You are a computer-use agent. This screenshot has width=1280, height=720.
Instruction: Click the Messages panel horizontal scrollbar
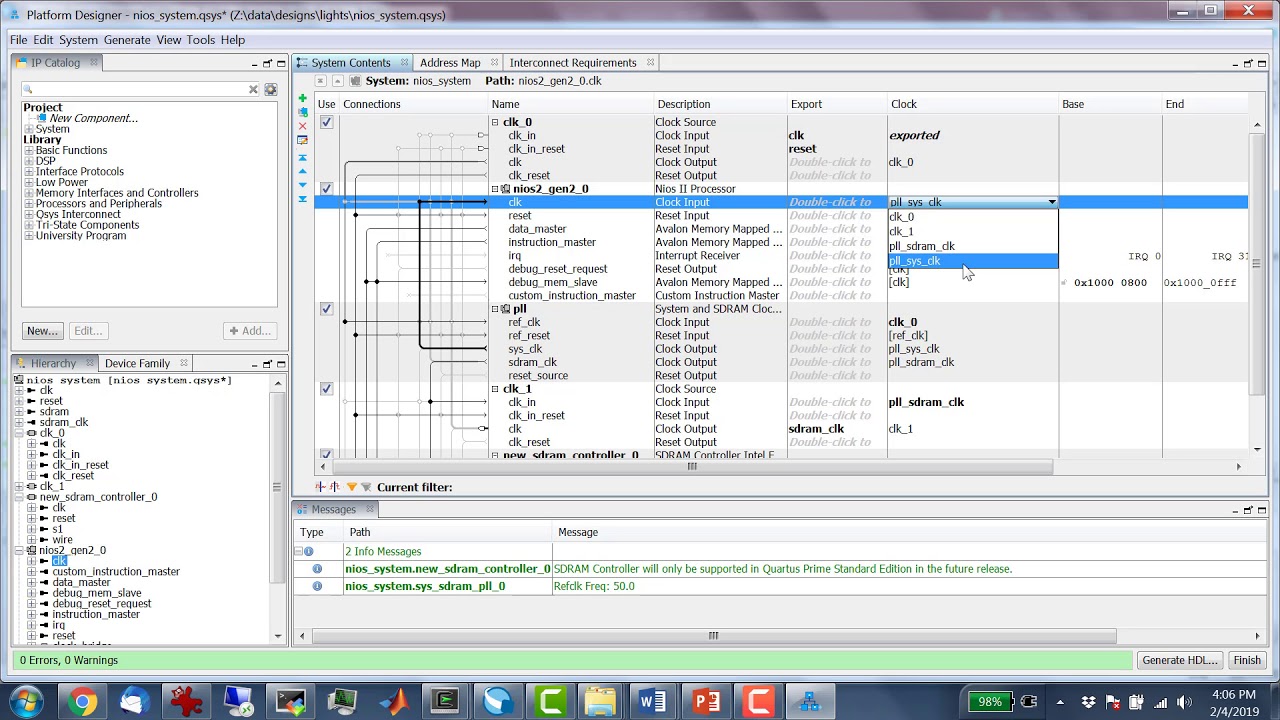click(713, 636)
